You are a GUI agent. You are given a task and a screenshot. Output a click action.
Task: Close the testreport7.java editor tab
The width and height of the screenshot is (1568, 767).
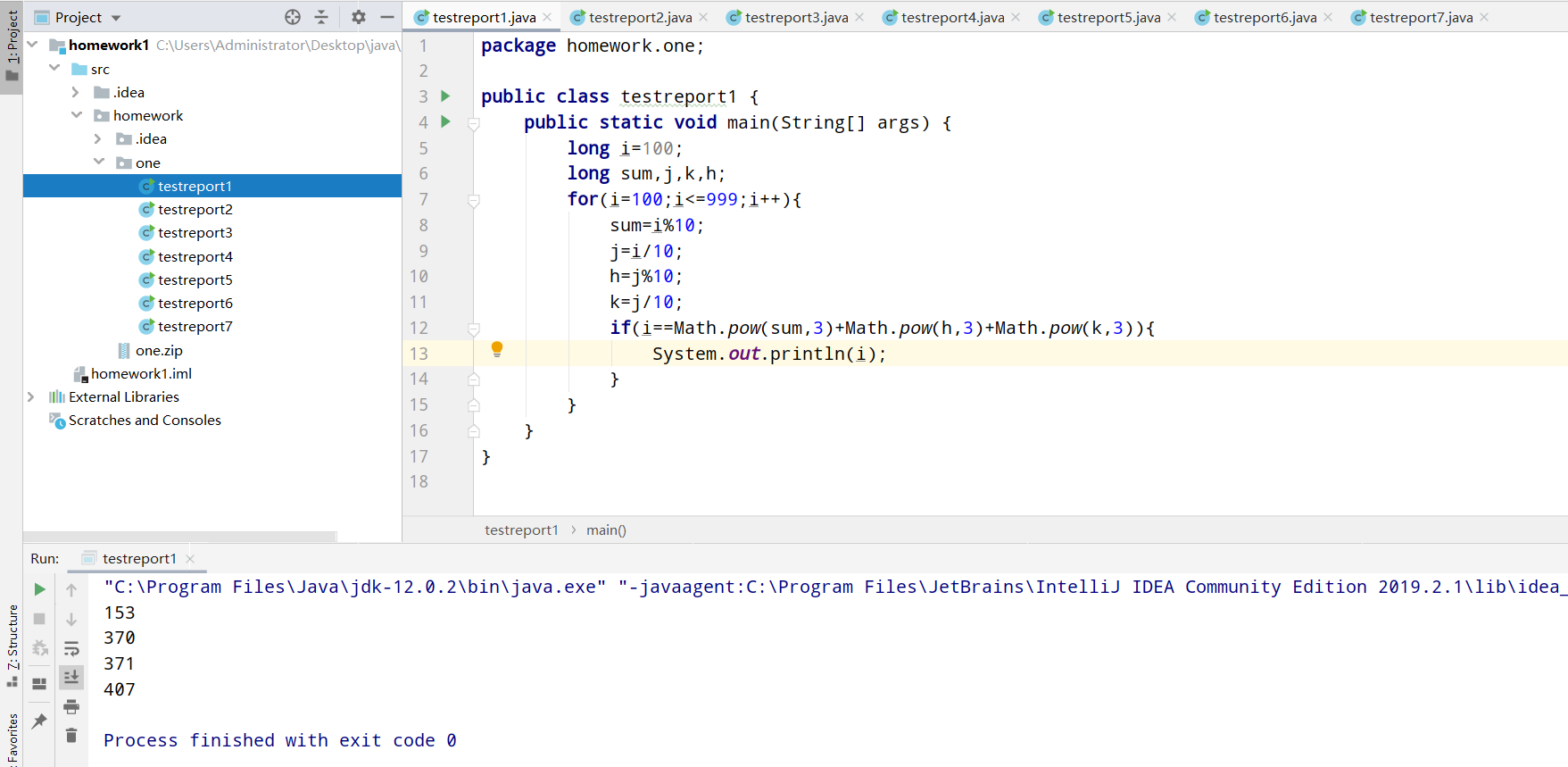click(1484, 17)
